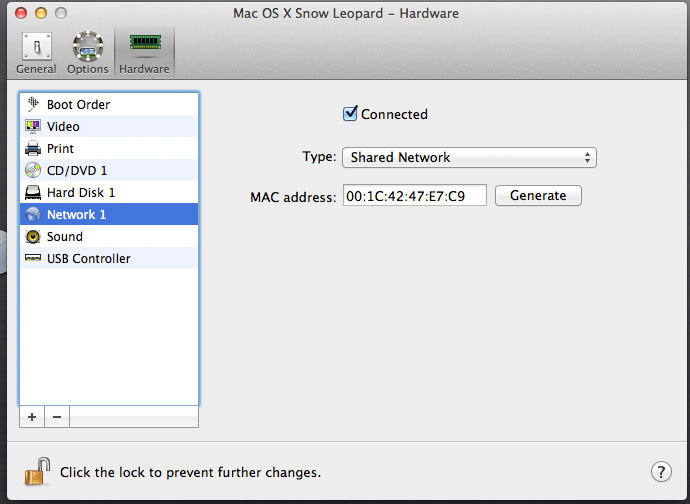Switch to the Options tab
690x504 pixels.
(88, 53)
